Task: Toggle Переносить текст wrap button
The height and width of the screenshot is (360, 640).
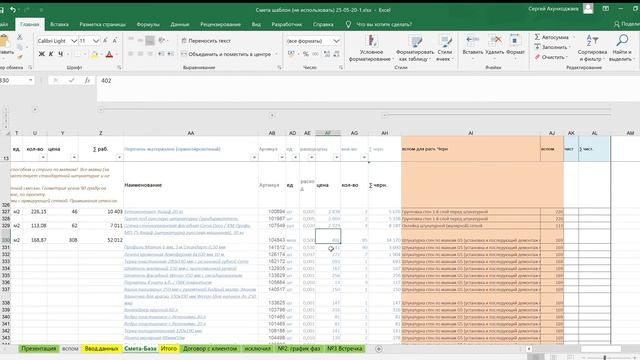Action: (x=206, y=40)
